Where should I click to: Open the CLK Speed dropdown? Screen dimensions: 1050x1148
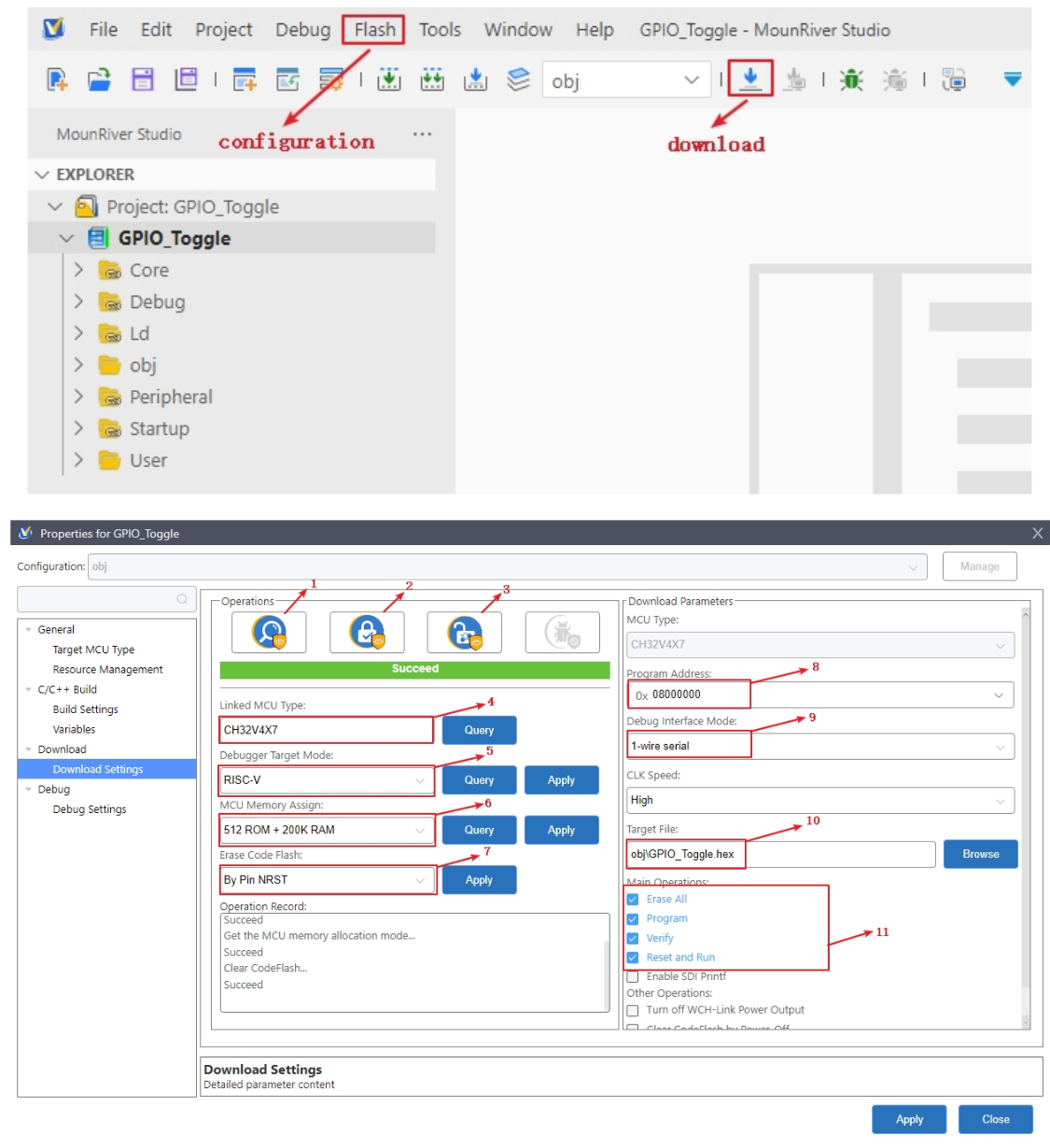(x=820, y=800)
